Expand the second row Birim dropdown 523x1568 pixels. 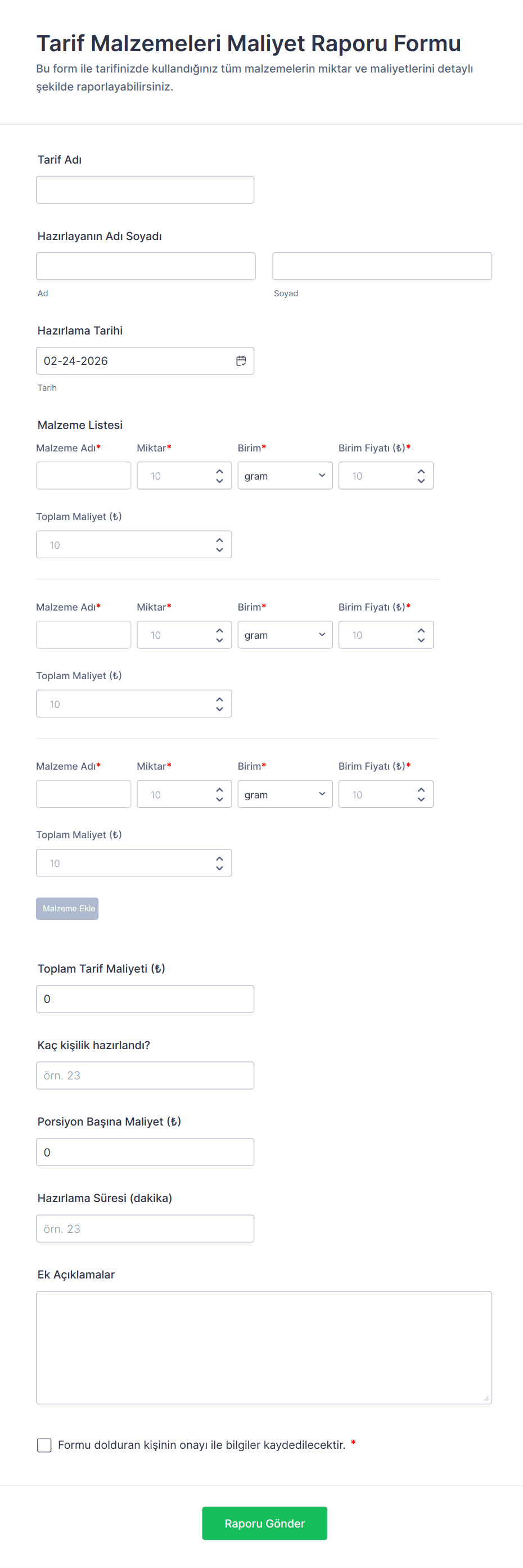point(285,635)
